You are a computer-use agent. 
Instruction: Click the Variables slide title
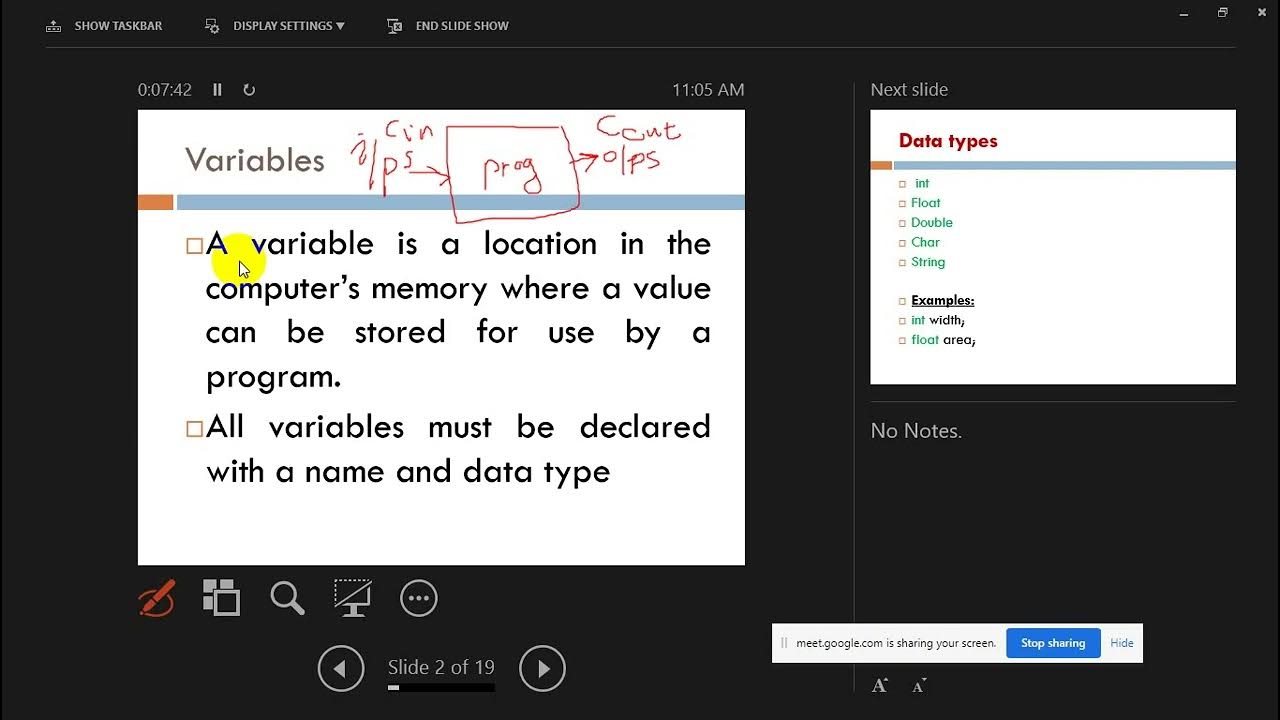[x=255, y=160]
